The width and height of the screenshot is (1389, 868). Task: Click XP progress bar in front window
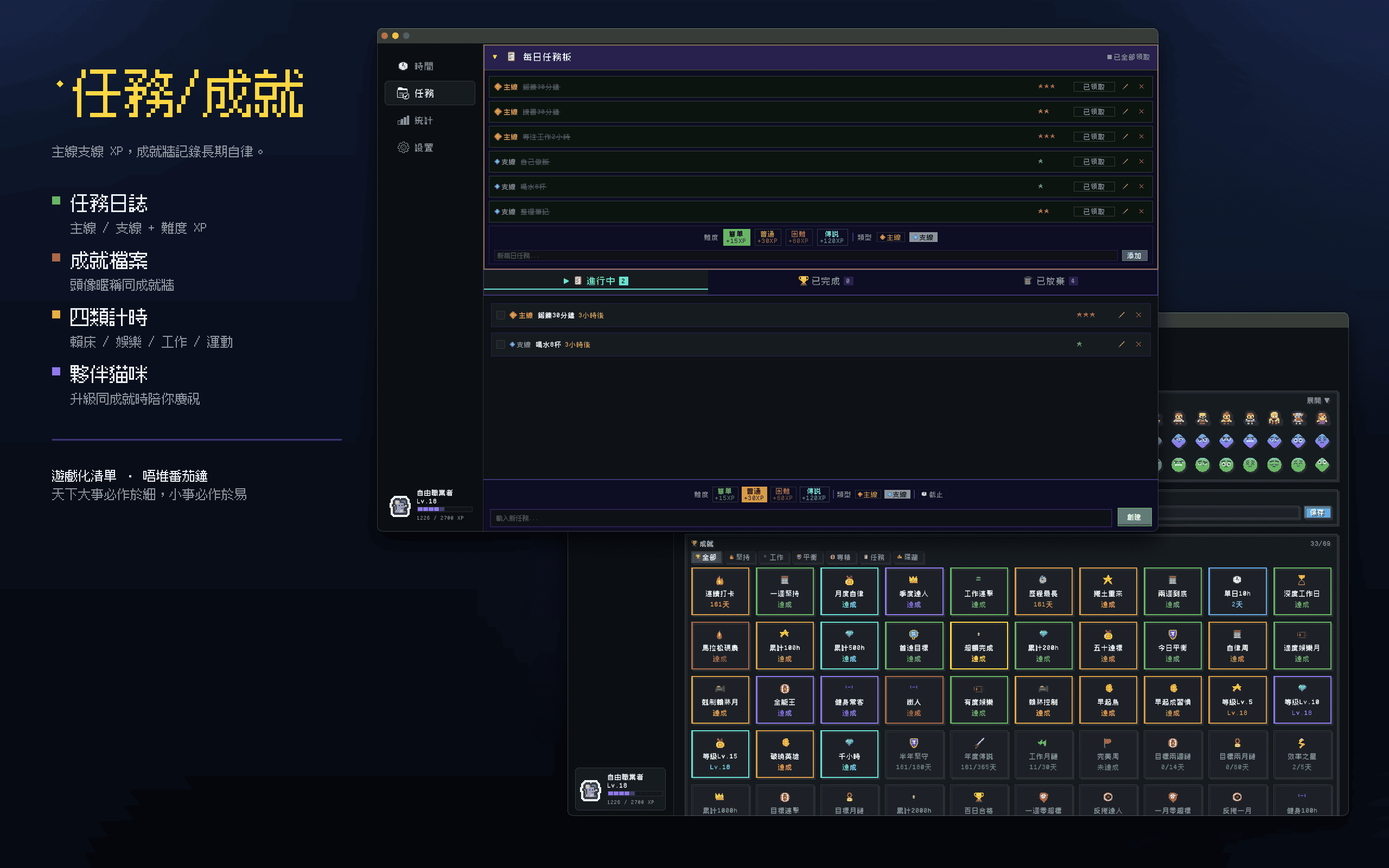[x=445, y=509]
